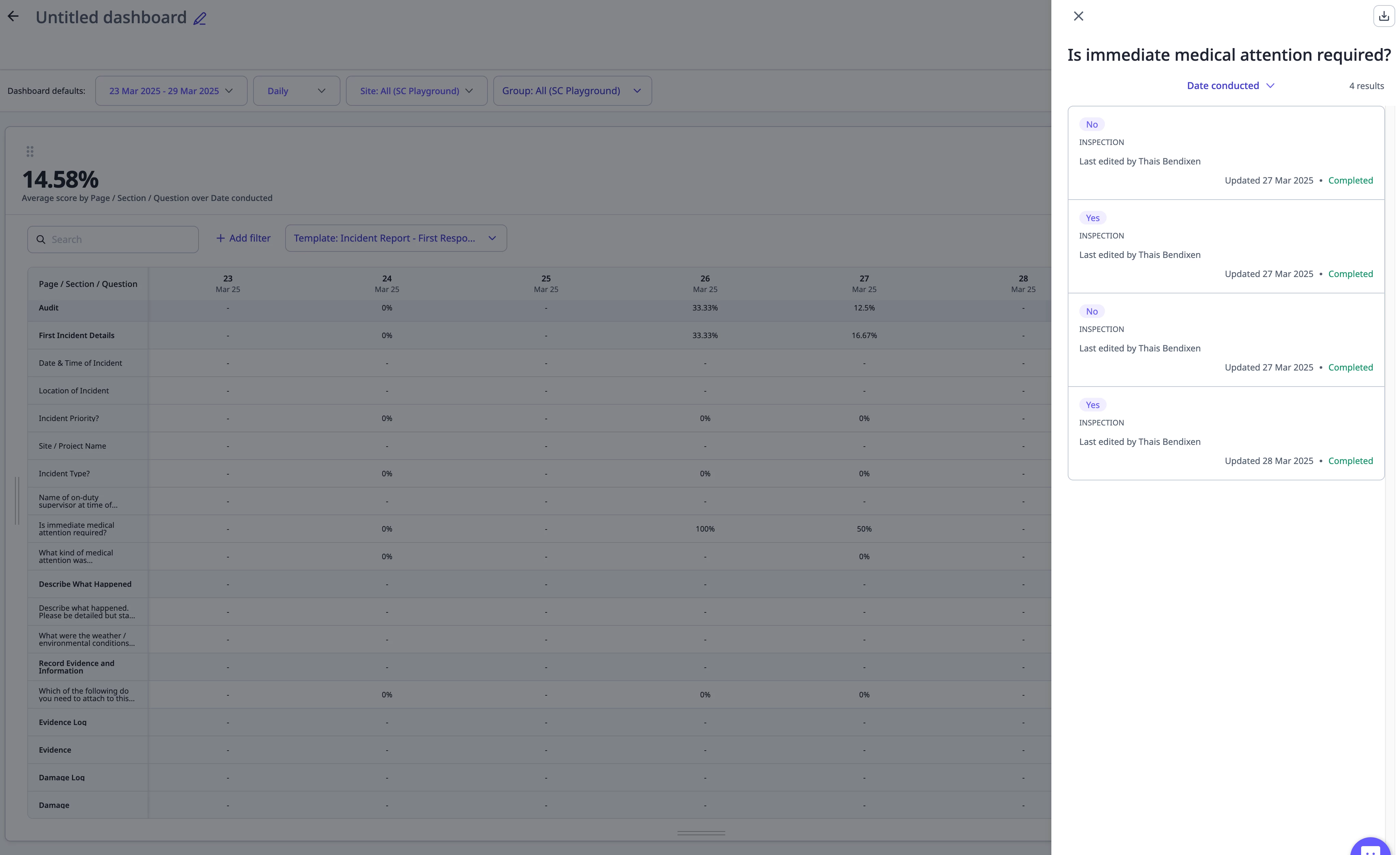Select the Location of Incident row
1400x855 pixels.
[x=74, y=391]
